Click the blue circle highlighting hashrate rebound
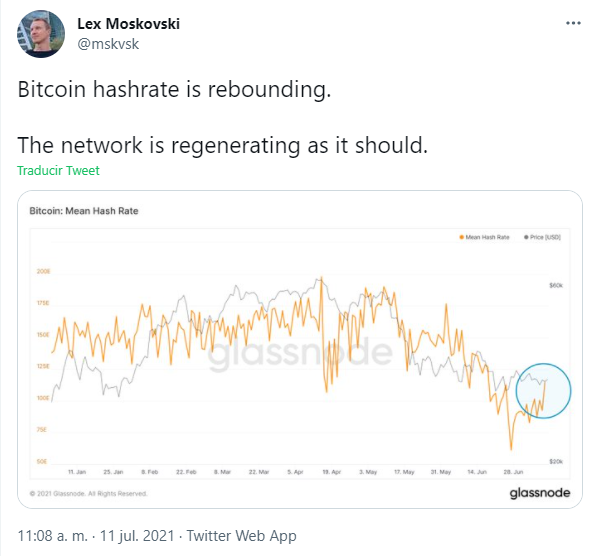The height and width of the screenshot is (556, 599). click(x=543, y=391)
